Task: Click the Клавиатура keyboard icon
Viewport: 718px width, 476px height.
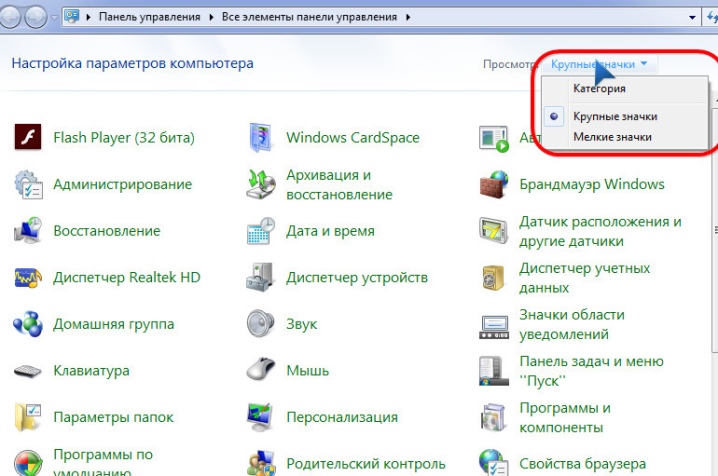Action: point(27,371)
